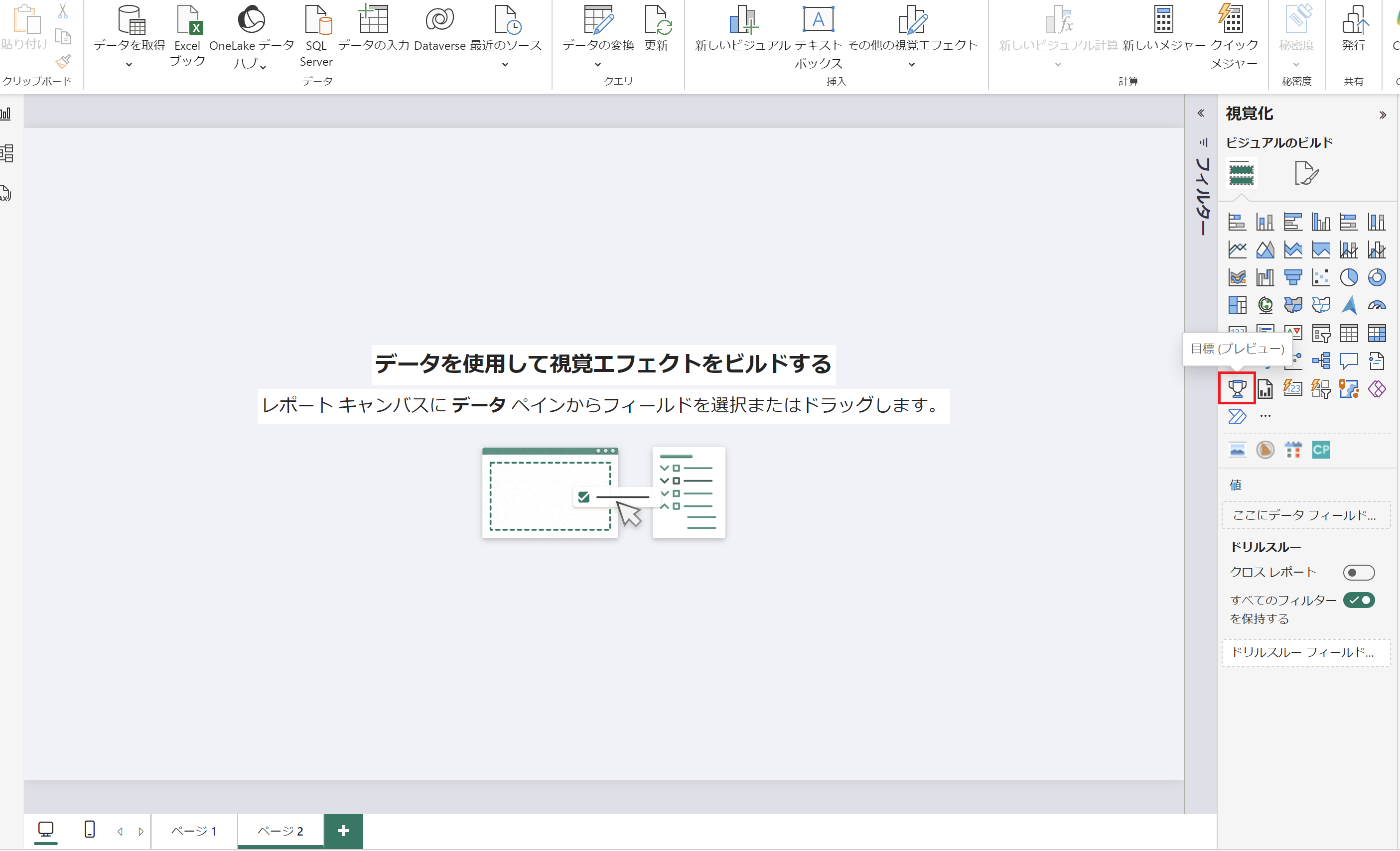Select the waterfall chart visual
The height and width of the screenshot is (851, 1400).
1265,277
